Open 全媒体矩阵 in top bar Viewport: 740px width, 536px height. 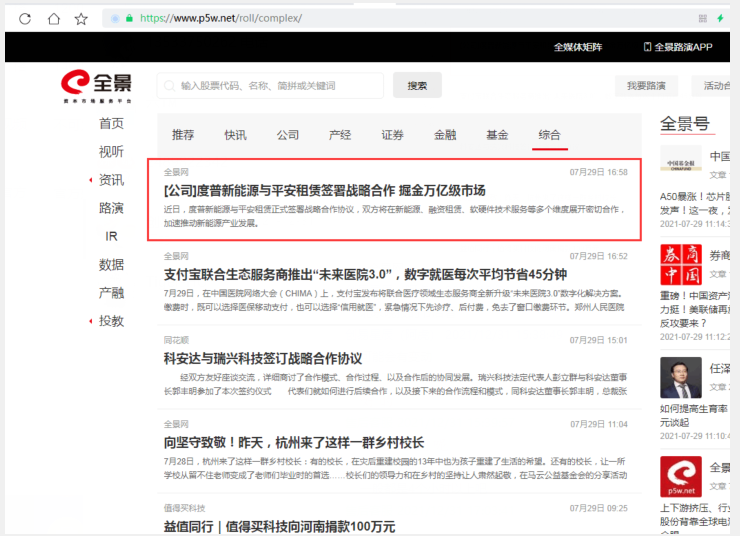[578, 47]
